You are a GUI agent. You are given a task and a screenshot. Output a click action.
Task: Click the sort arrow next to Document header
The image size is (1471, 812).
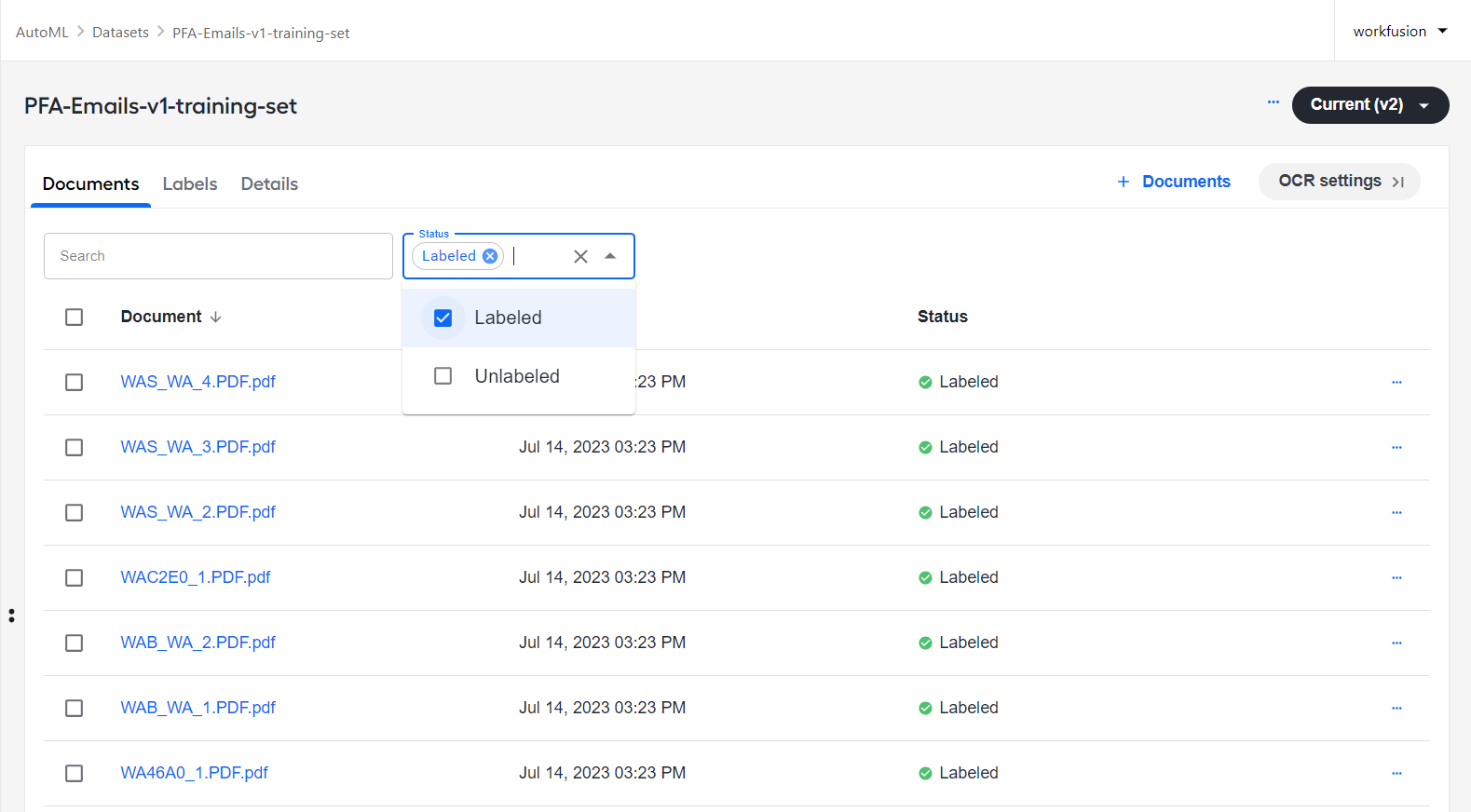(216, 318)
